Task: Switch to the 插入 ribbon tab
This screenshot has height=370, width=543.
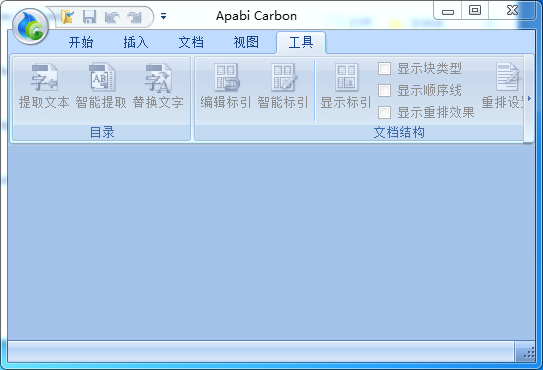Action: point(136,42)
